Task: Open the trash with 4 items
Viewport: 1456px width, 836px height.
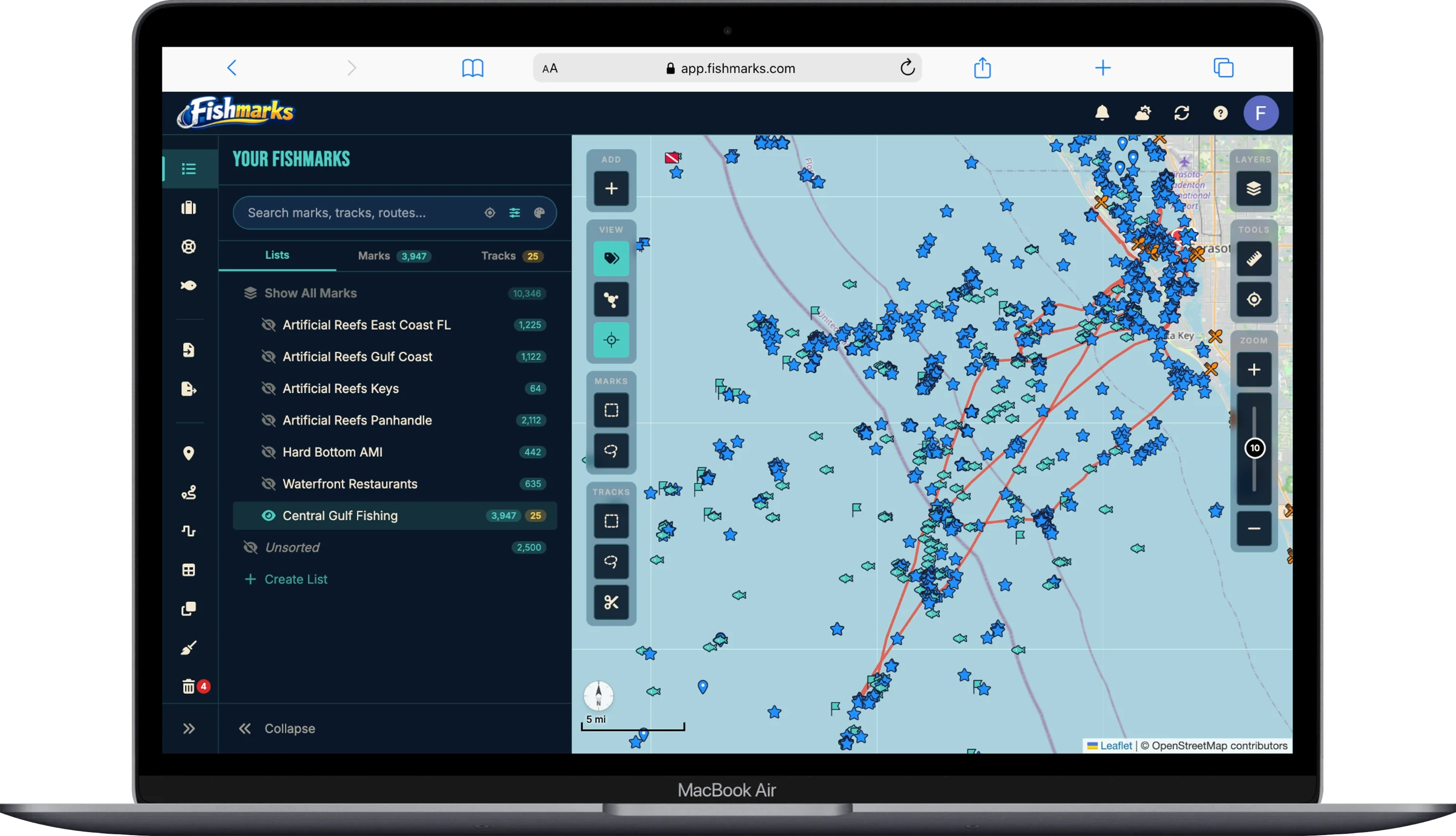Action: 189,687
